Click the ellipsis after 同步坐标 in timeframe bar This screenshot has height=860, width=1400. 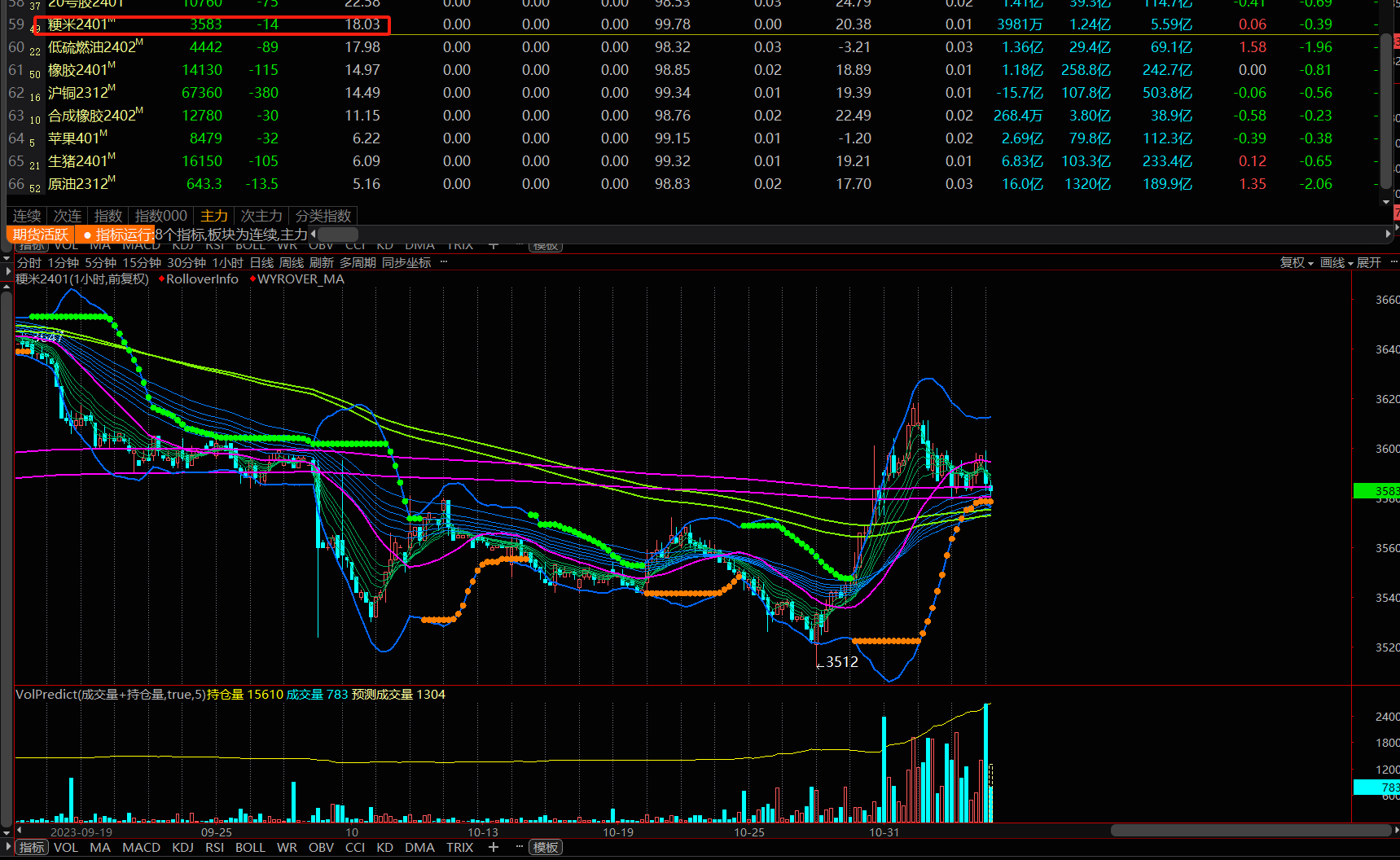pos(444,262)
